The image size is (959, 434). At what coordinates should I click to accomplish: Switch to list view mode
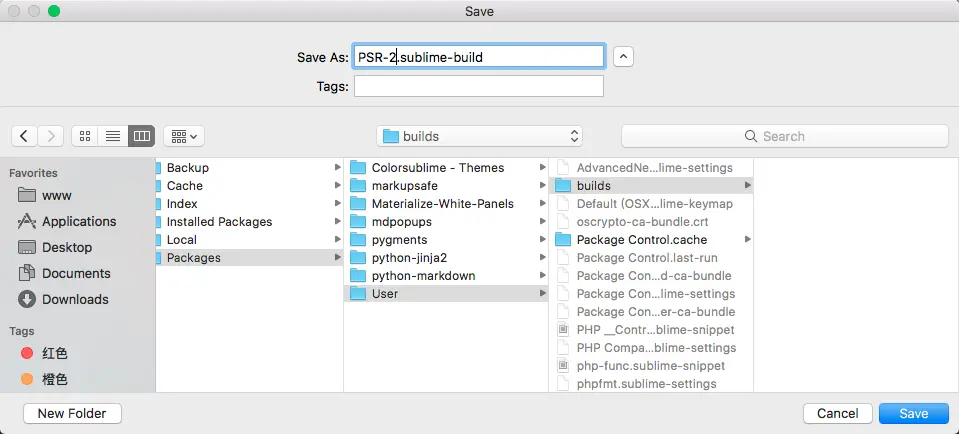click(113, 136)
